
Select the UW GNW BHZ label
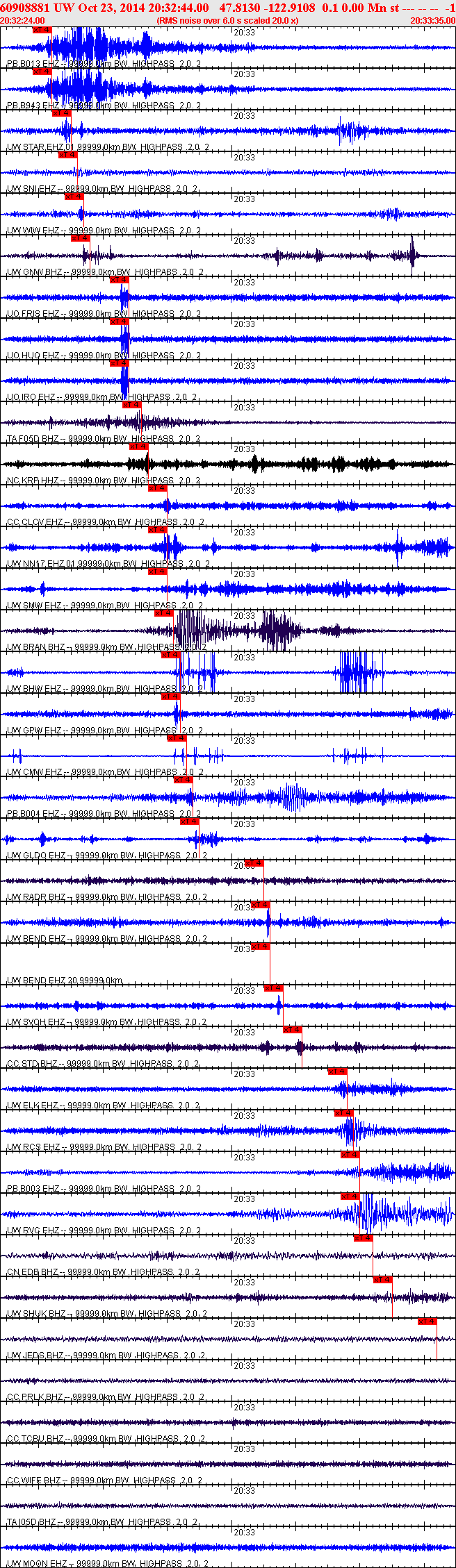105,272
